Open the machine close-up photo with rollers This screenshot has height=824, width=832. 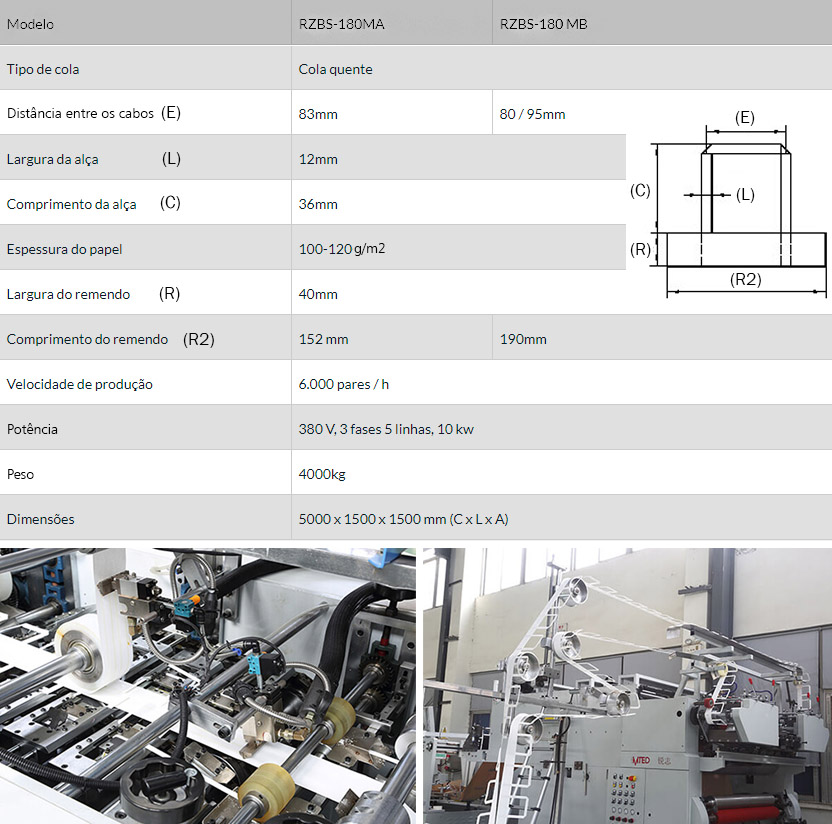tap(207, 686)
